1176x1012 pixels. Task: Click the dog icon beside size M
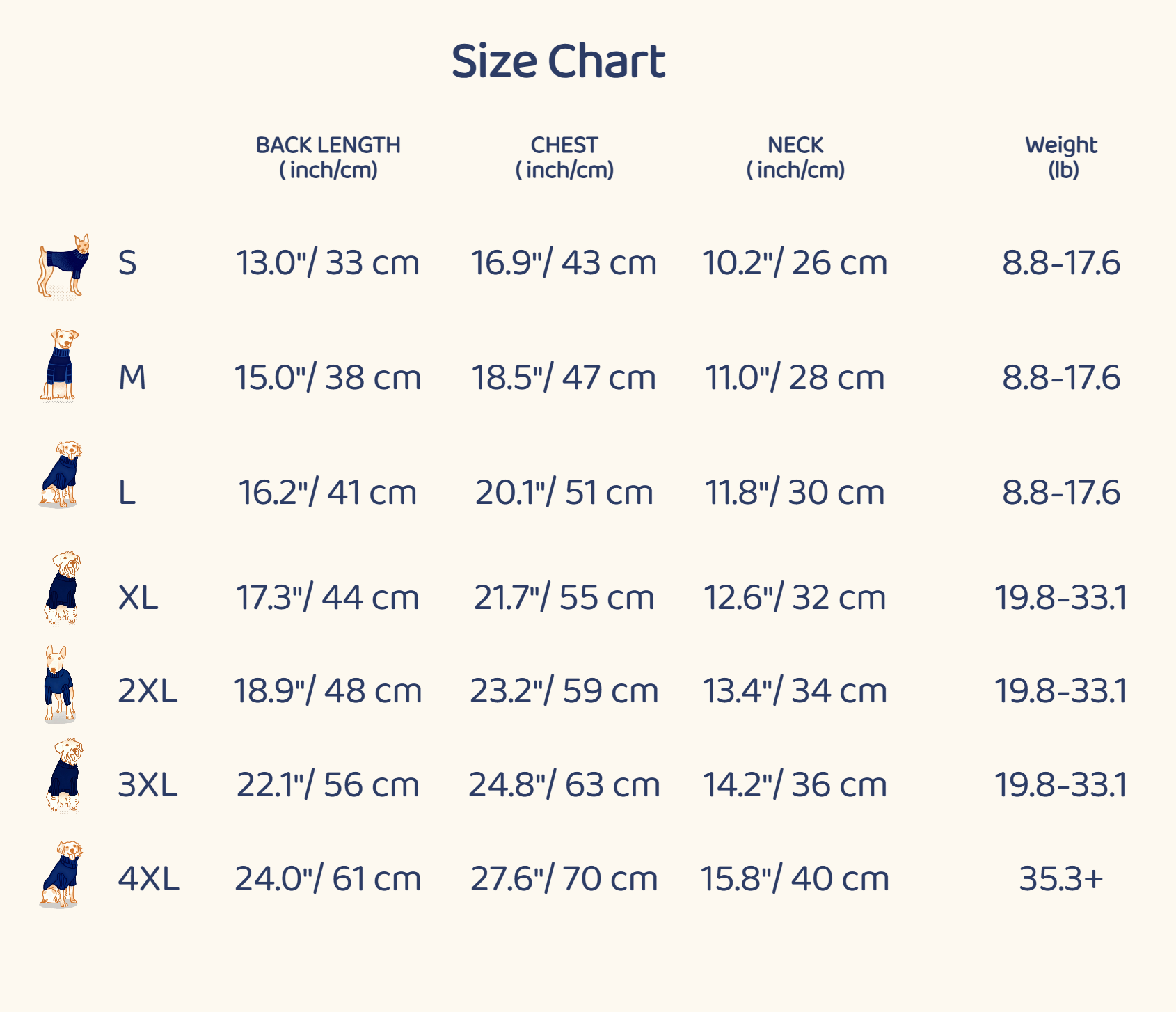click(x=60, y=365)
